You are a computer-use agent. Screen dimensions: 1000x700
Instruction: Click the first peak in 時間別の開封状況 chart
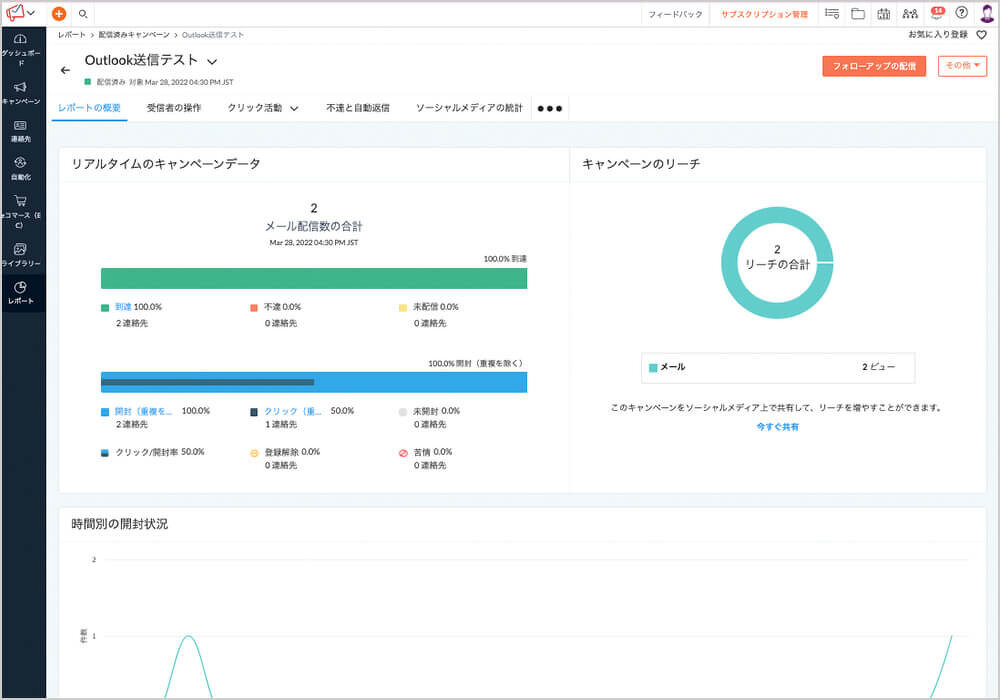coord(188,636)
